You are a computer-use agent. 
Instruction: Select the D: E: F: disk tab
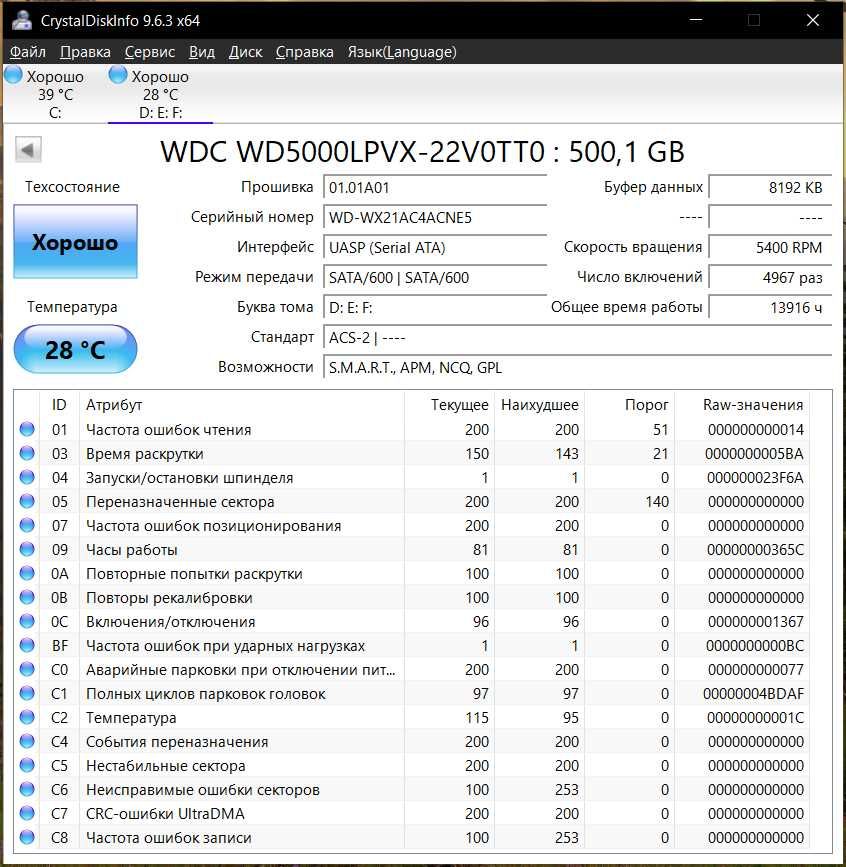[x=160, y=94]
